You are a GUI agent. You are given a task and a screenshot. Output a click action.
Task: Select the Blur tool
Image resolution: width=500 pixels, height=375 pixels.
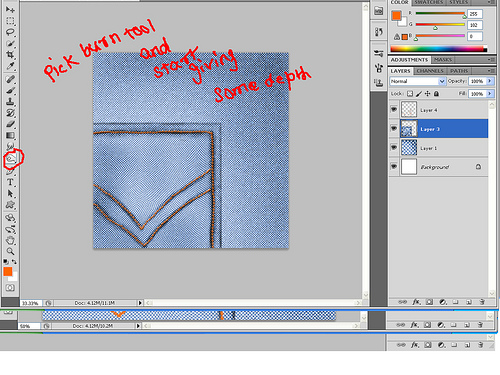click(x=10, y=146)
